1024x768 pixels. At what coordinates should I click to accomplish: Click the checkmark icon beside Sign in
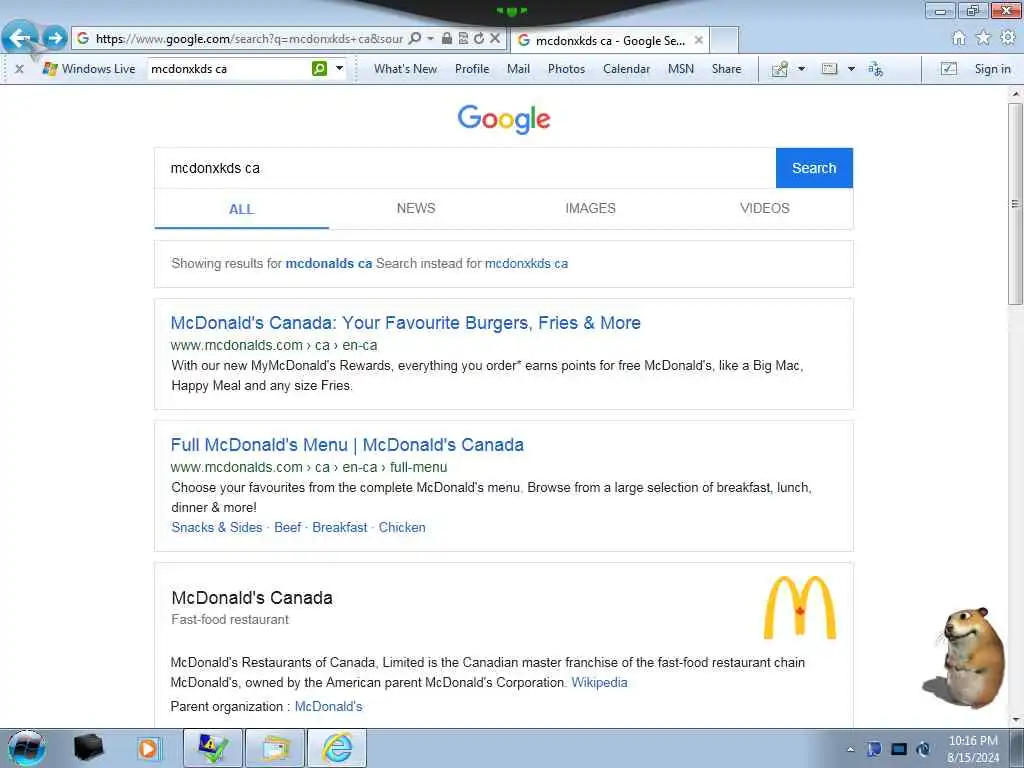[x=948, y=69]
